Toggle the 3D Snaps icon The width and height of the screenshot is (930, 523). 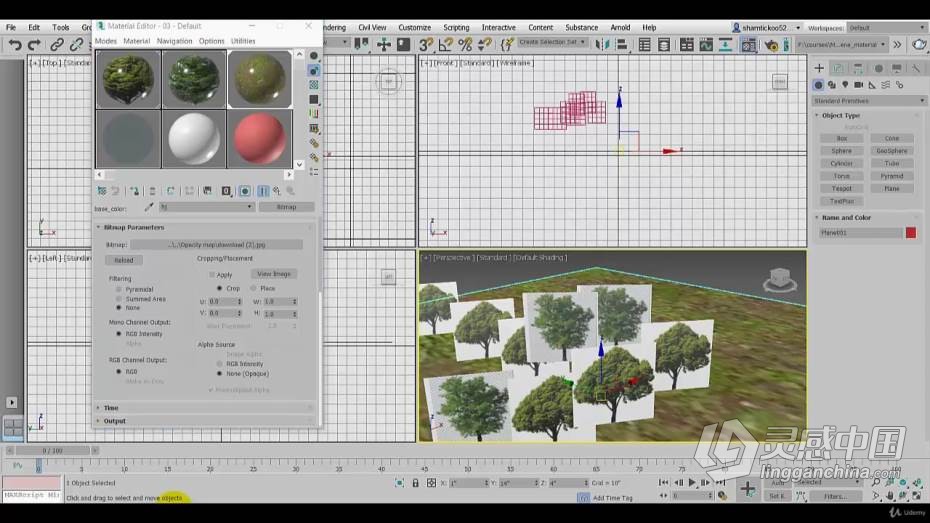(x=426, y=44)
